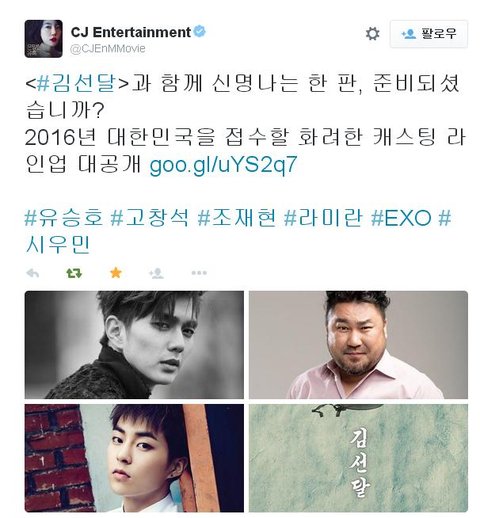Open the goo.gl/uYS2q7 link
Image resolution: width=480 pixels, height=518 pixels.
coord(223,165)
